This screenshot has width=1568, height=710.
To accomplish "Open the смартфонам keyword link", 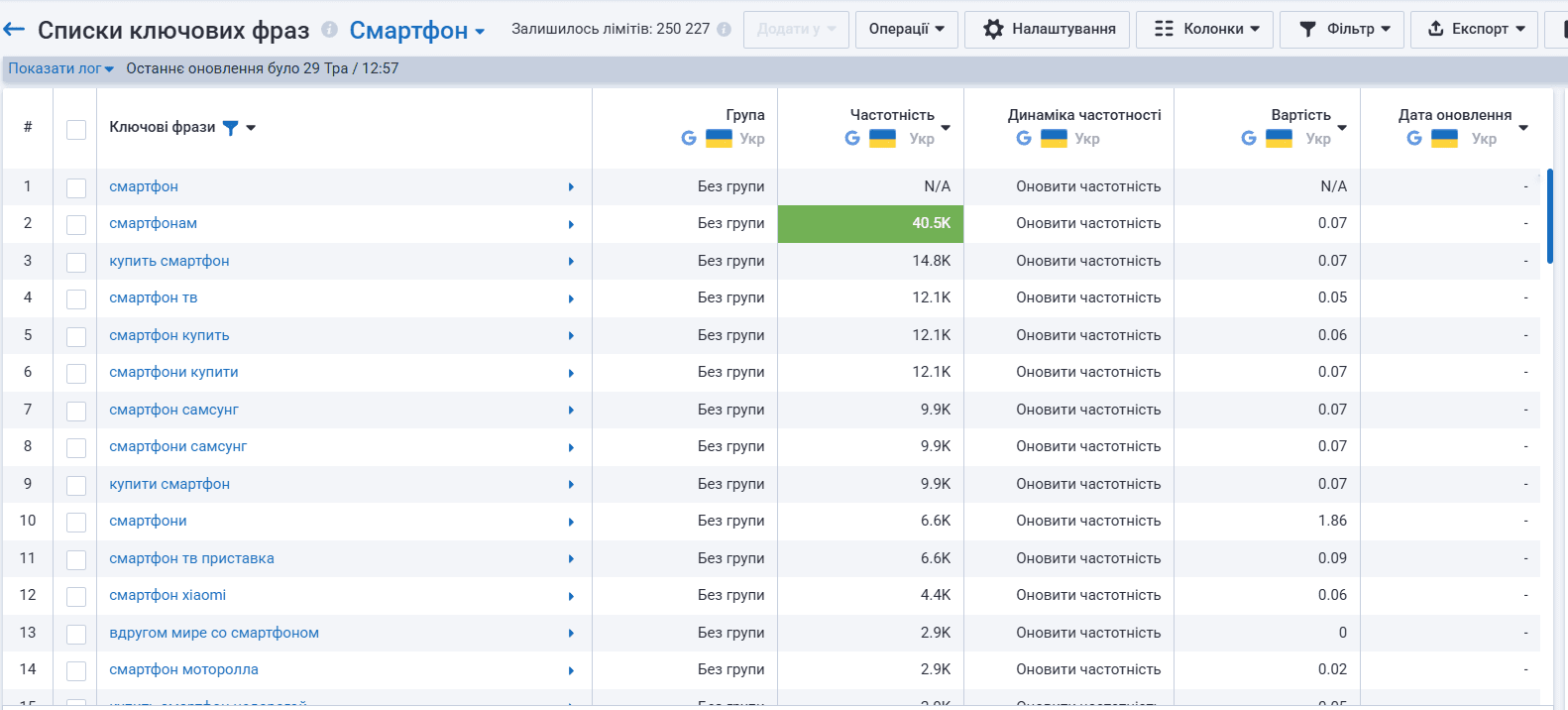I will pyautogui.click(x=154, y=223).
